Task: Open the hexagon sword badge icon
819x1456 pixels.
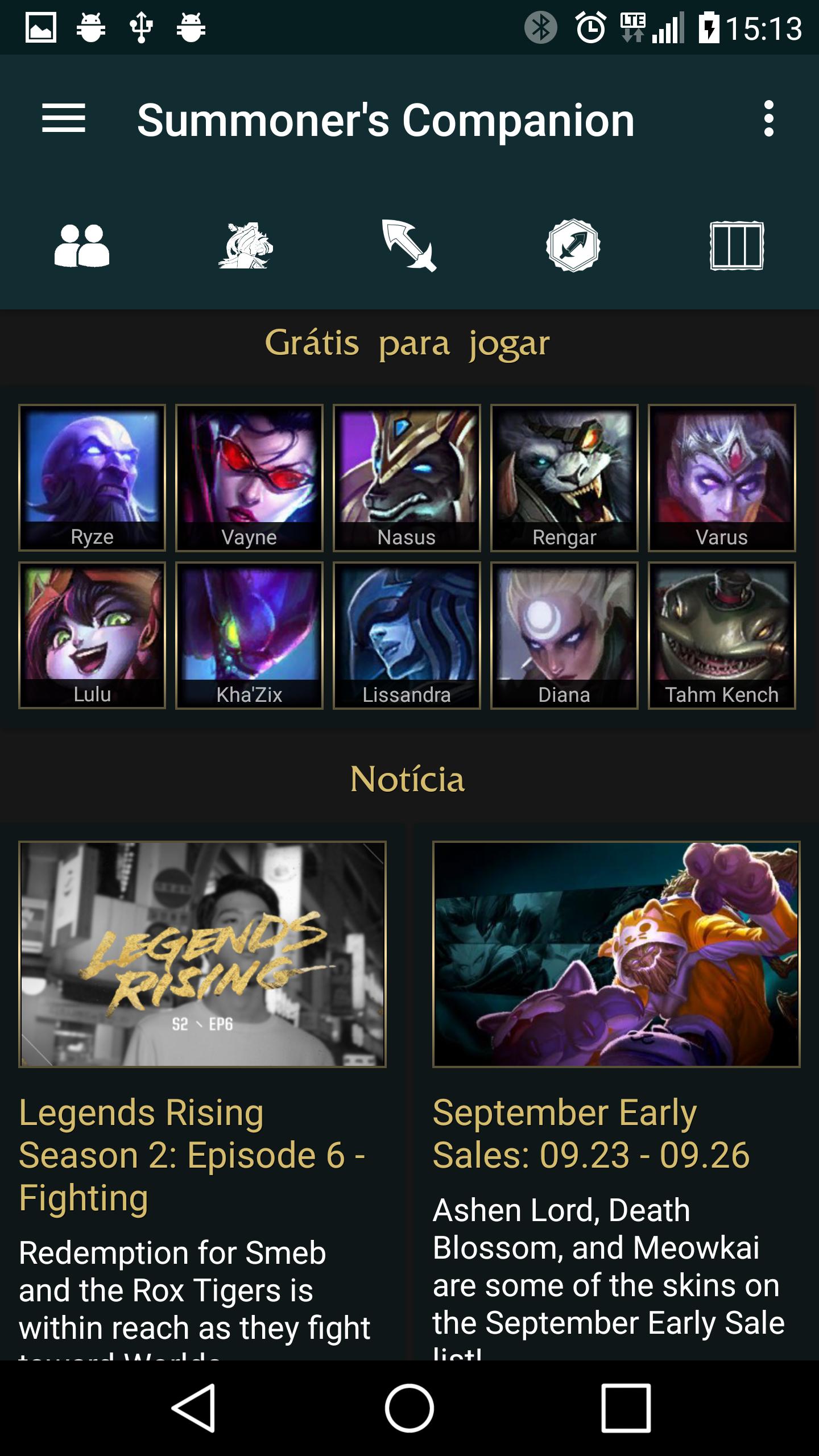Action: [573, 246]
